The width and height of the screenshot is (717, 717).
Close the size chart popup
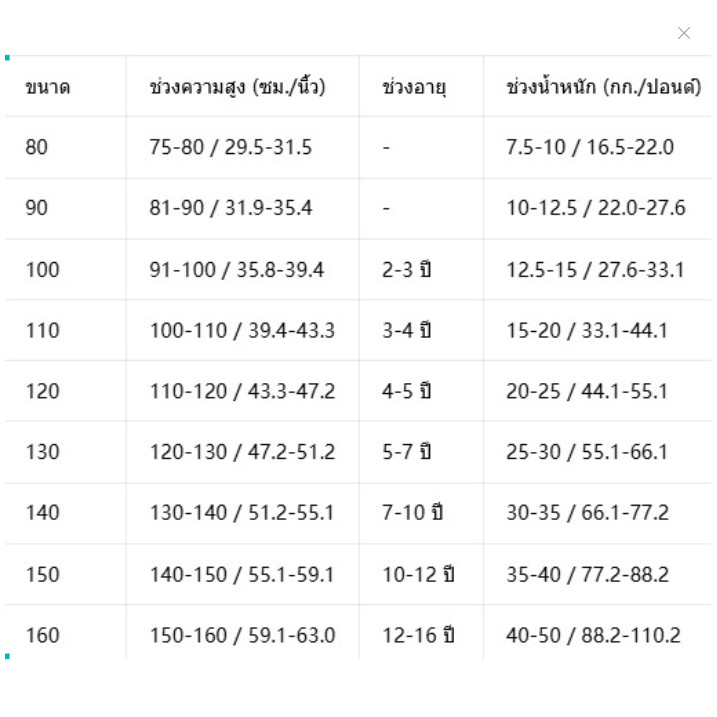point(684,33)
